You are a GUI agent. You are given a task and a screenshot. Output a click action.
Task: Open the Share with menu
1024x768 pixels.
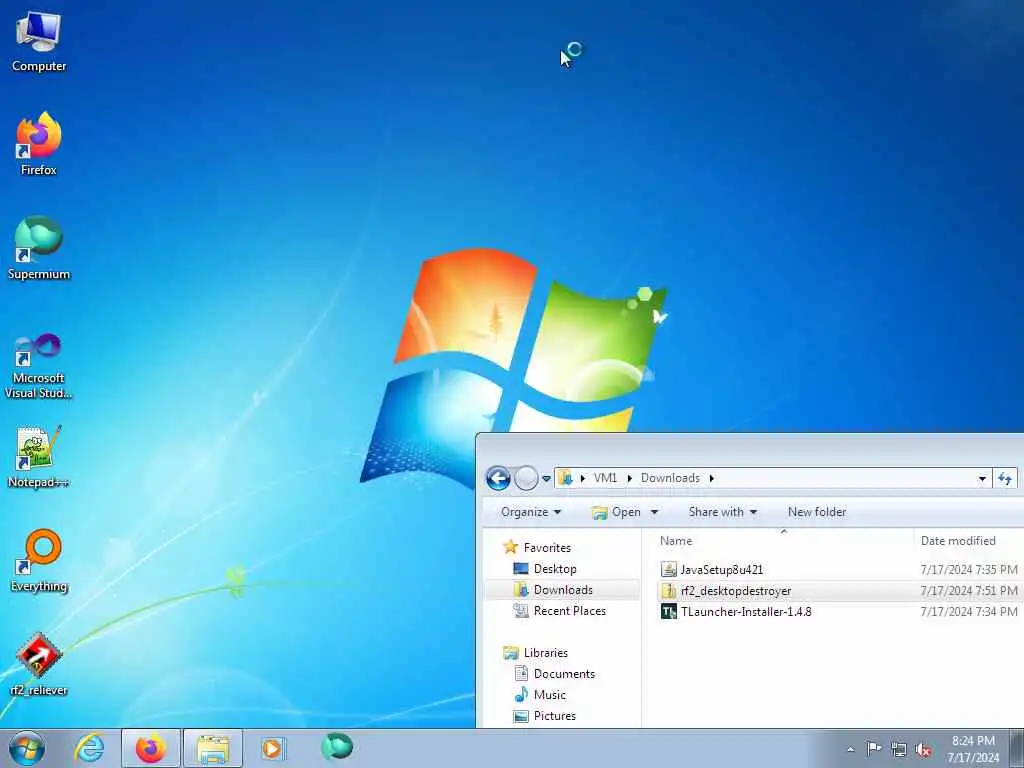click(723, 512)
